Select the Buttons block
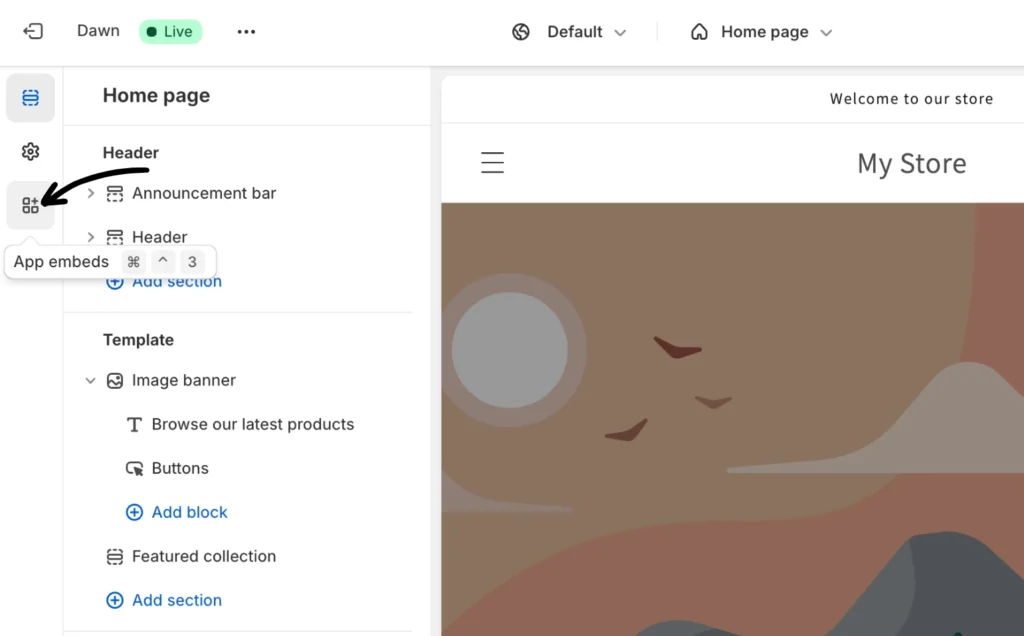Image resolution: width=1024 pixels, height=636 pixels. (x=180, y=469)
